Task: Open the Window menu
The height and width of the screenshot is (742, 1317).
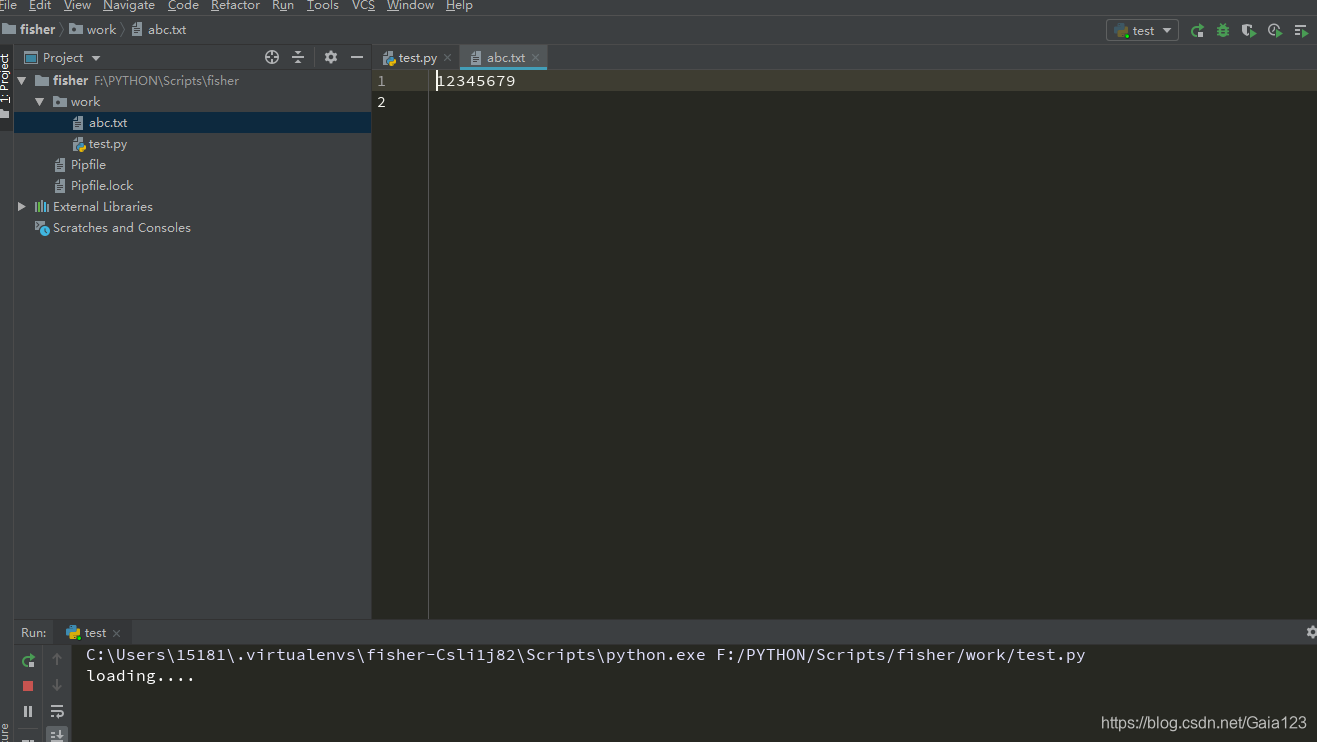Action: click(x=410, y=6)
